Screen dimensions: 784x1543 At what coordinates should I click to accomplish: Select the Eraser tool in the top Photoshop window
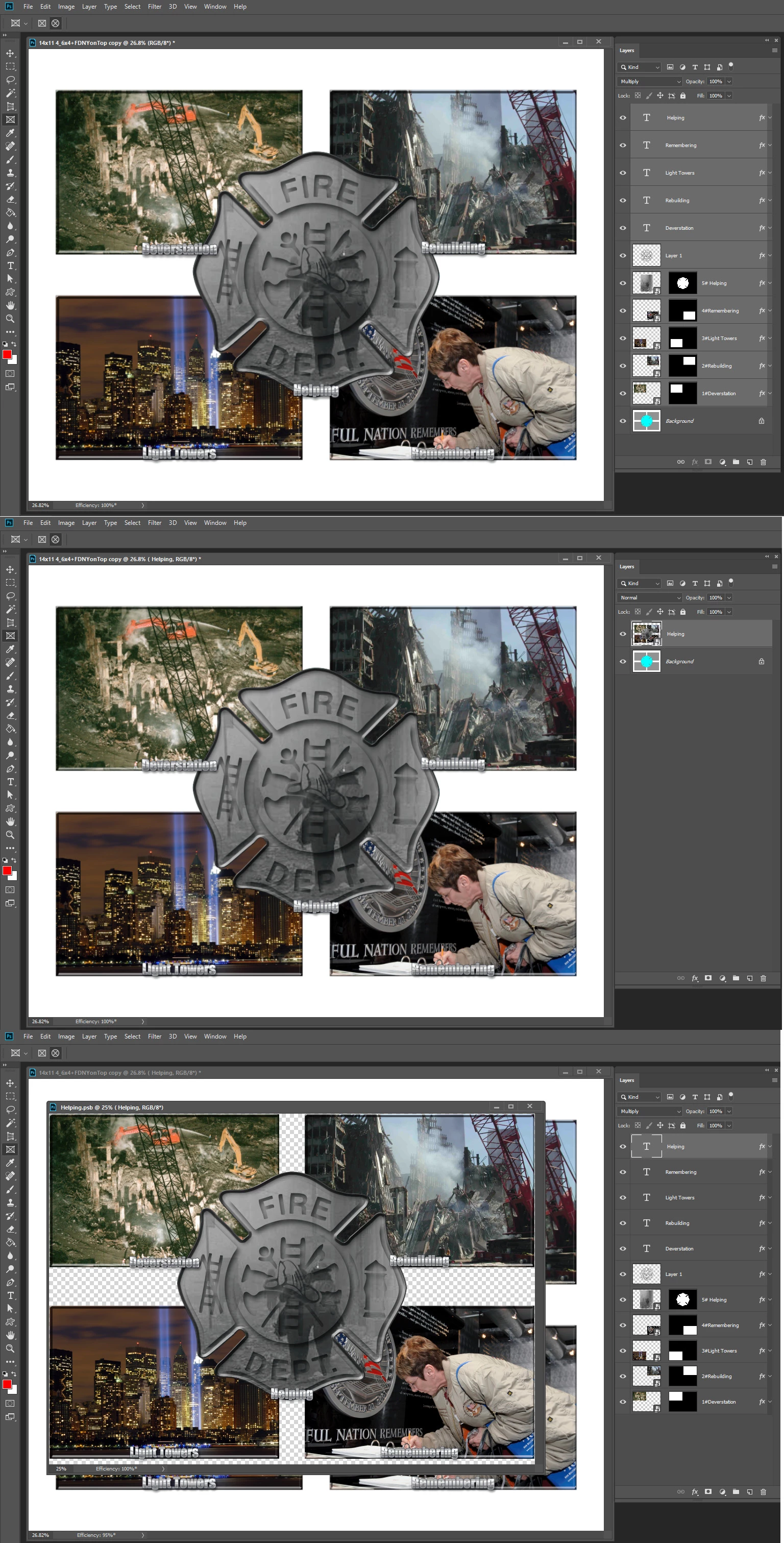point(10,200)
